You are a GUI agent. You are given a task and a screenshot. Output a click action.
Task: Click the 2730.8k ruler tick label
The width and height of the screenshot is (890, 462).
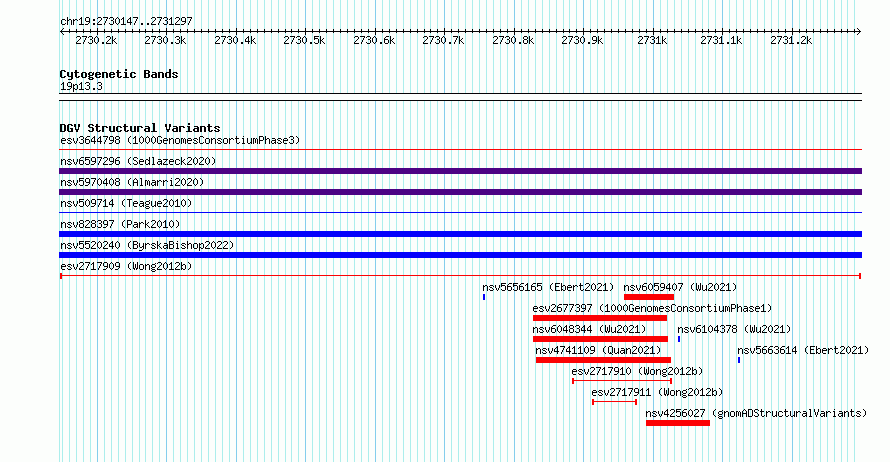click(x=513, y=40)
